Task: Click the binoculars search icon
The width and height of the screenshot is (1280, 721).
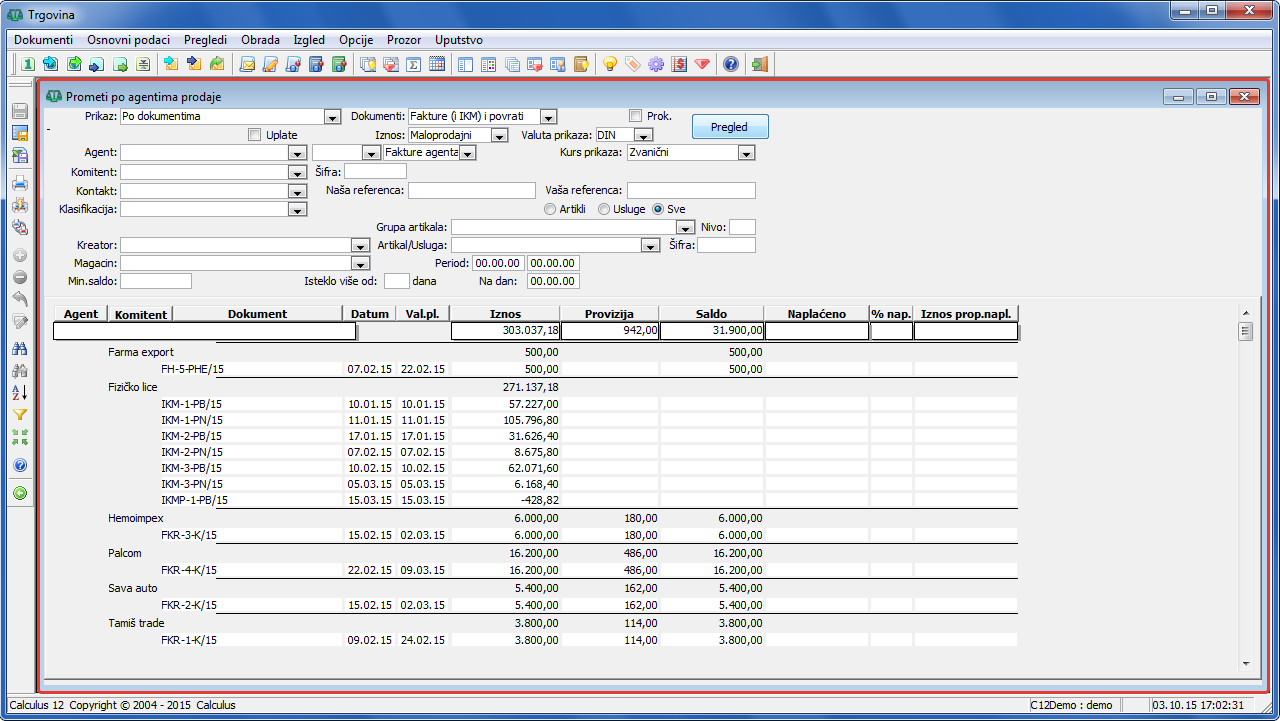Action: 19,348
